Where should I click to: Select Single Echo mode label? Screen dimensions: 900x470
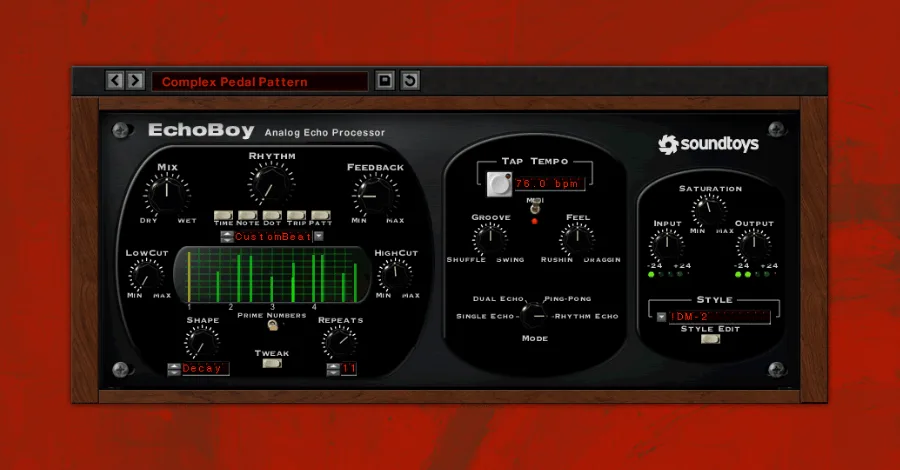coord(484,316)
